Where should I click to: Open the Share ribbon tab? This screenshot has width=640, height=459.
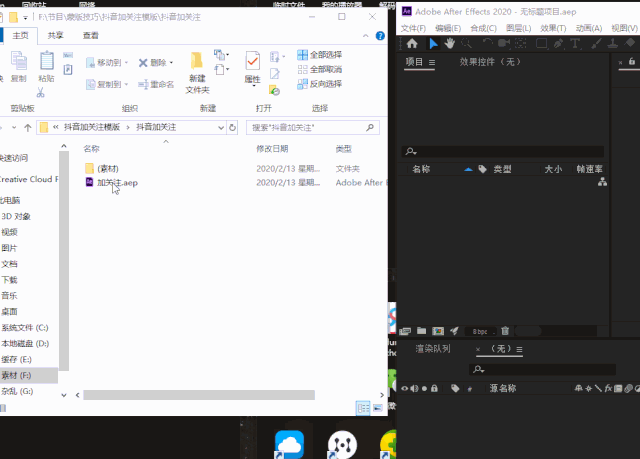pos(55,35)
